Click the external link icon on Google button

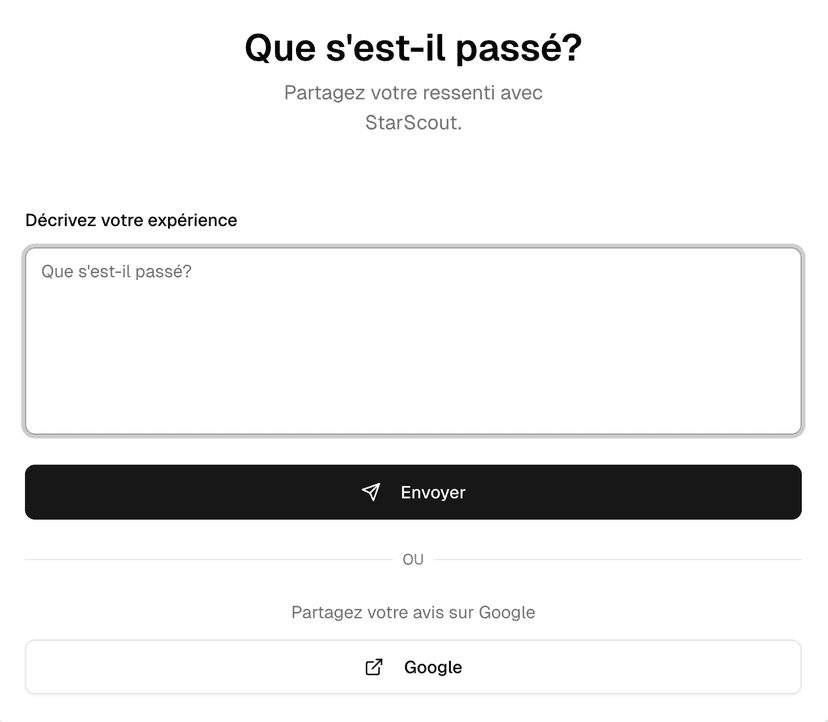(x=373, y=666)
